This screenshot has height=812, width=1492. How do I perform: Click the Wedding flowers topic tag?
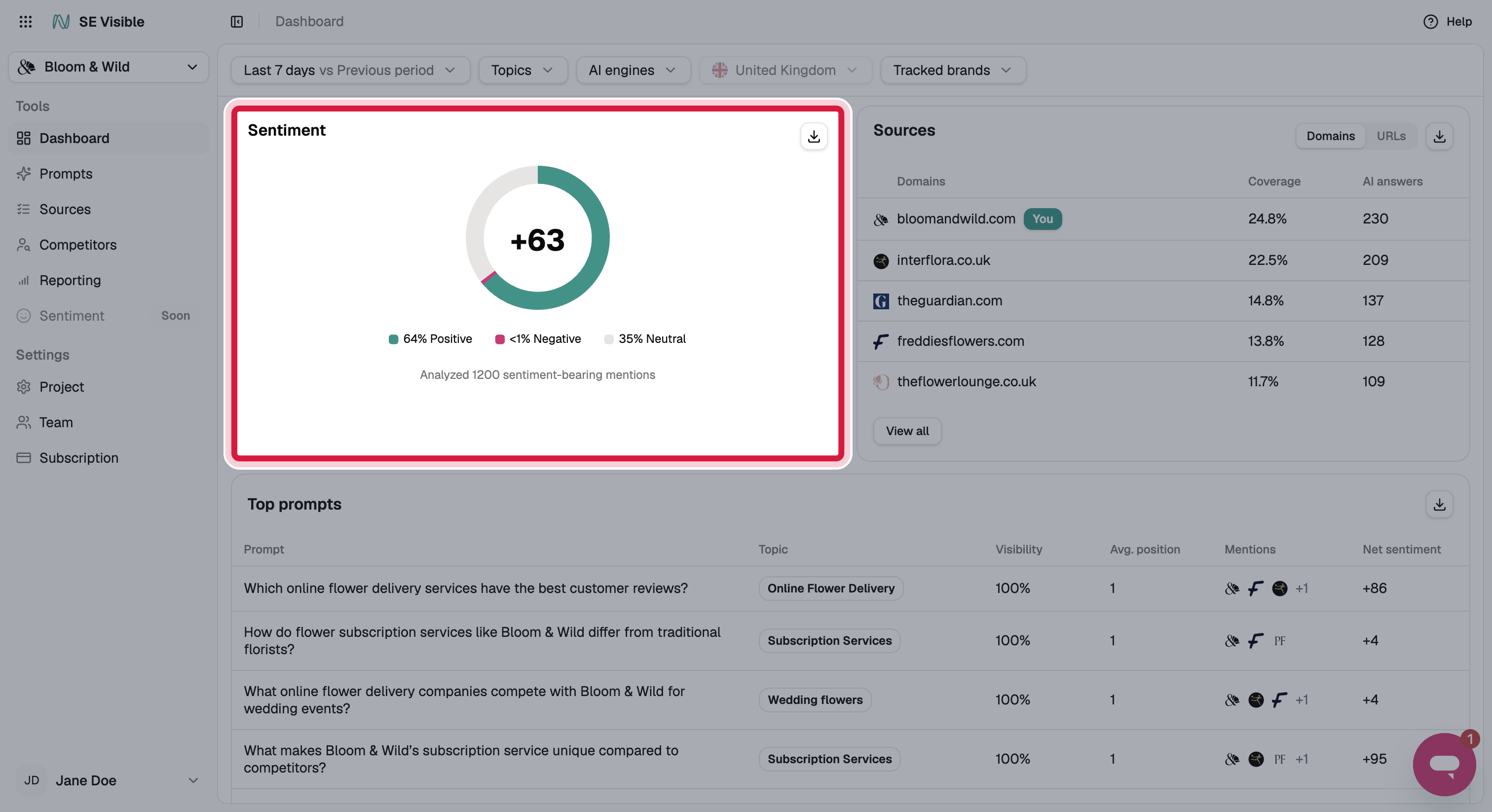815,700
